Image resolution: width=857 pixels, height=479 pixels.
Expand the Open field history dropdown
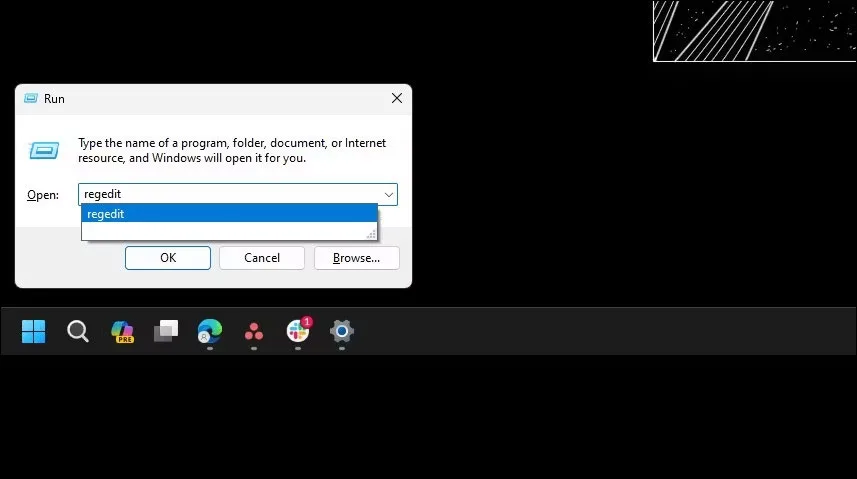pyautogui.click(x=389, y=195)
